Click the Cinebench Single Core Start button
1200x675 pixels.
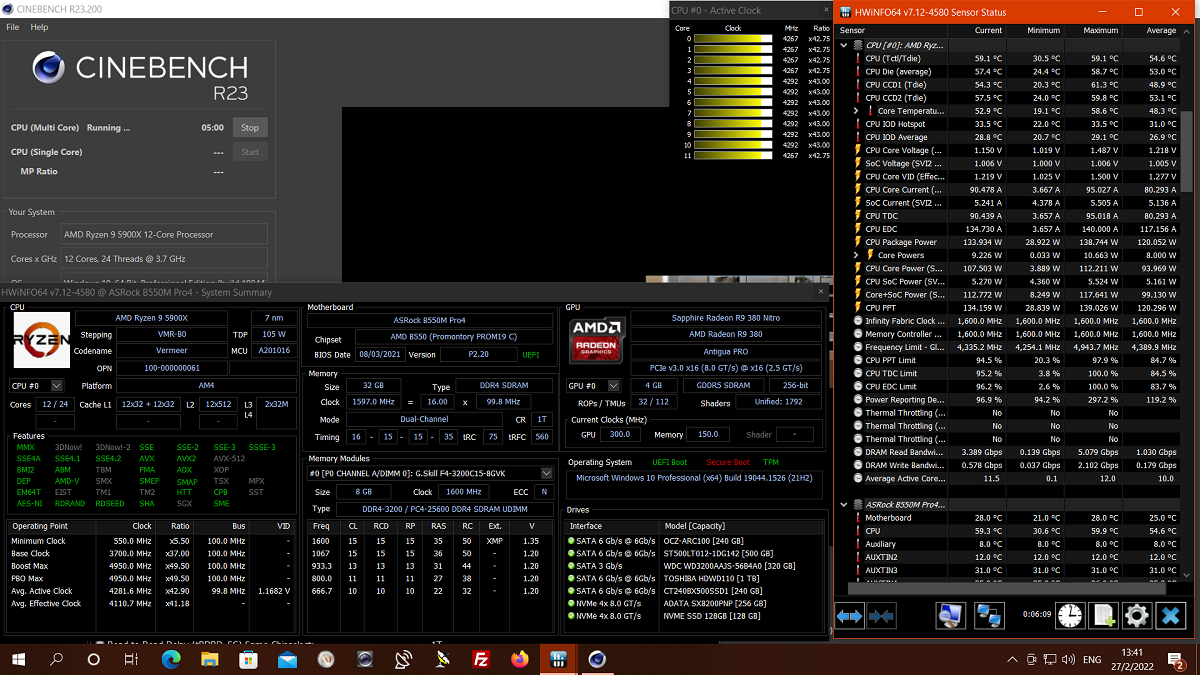coord(250,152)
